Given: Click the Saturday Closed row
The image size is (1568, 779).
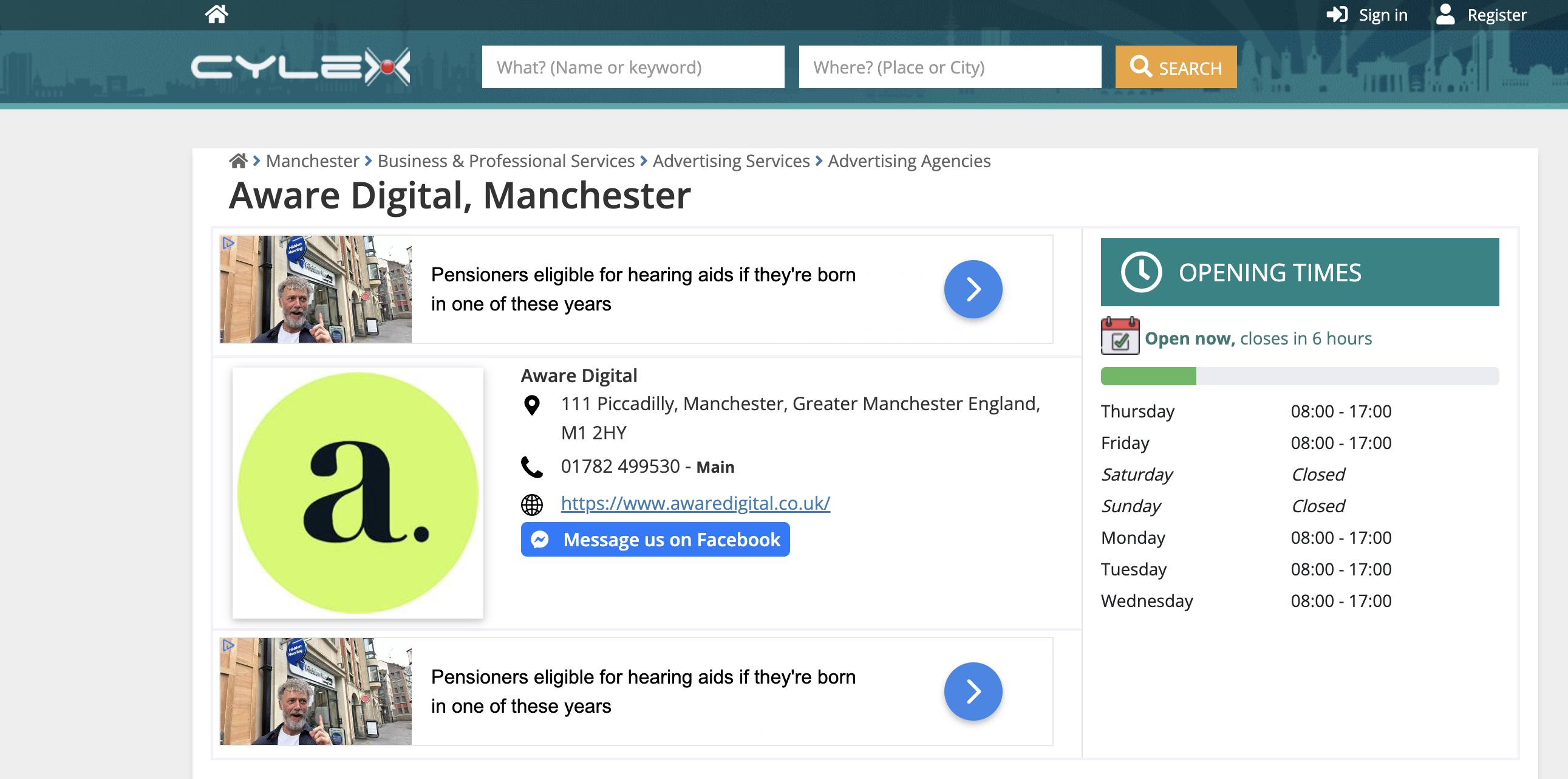Looking at the screenshot, I should tap(1300, 475).
